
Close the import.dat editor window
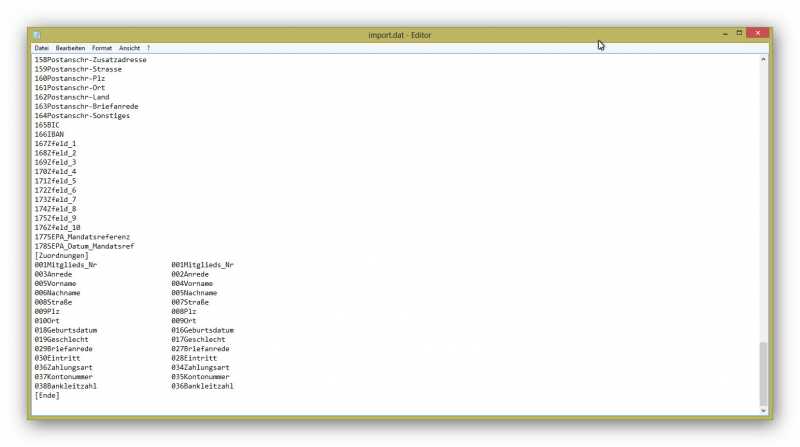[758, 33]
